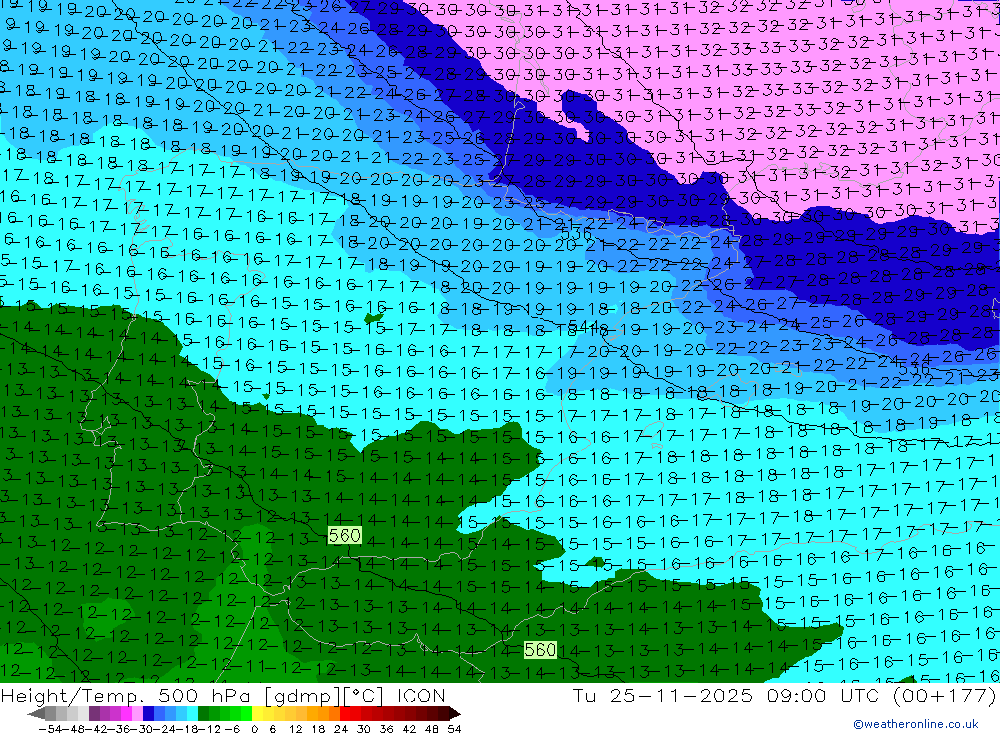1000x733 pixels.
Task: Click the 536 label below 24-26-26 values
Action: [x=913, y=369]
